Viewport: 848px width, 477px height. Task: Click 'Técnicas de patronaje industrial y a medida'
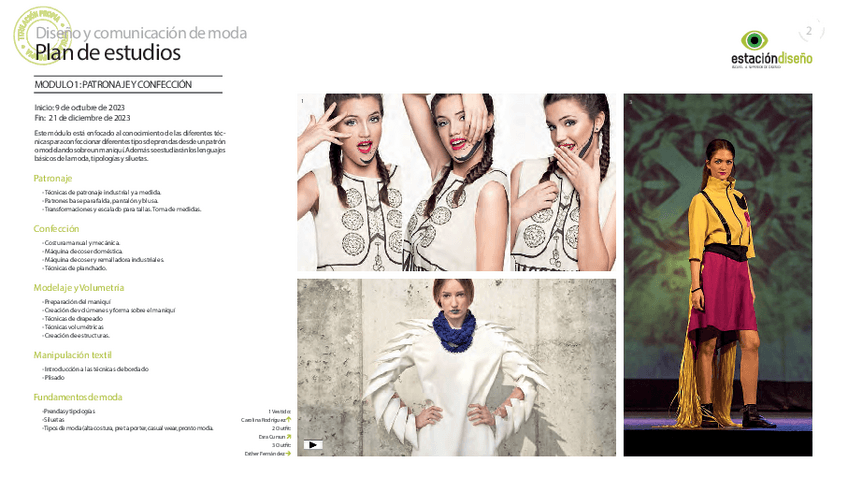pos(102,193)
